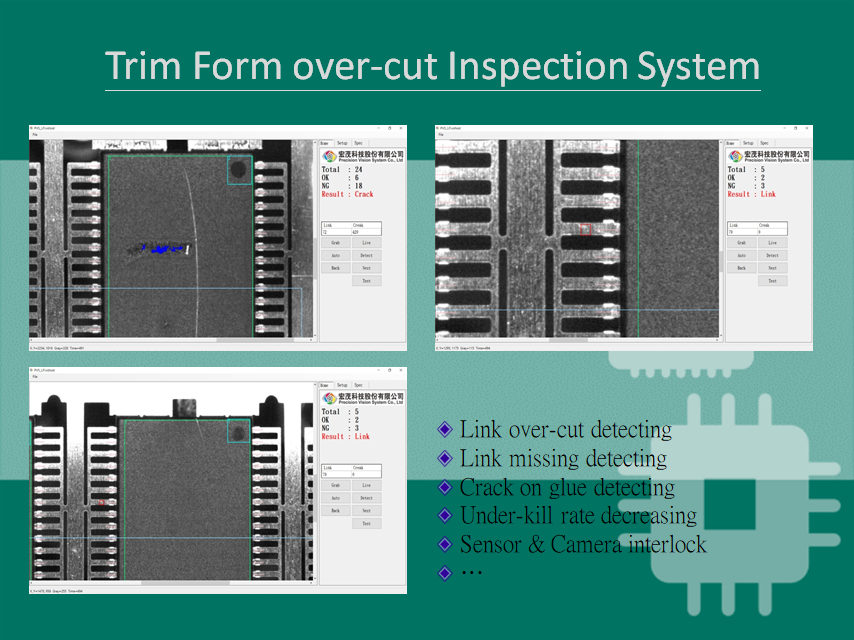This screenshot has width=854, height=640.
Task: Switch to the Spec tab in the upper-right window
Action: 764,143
